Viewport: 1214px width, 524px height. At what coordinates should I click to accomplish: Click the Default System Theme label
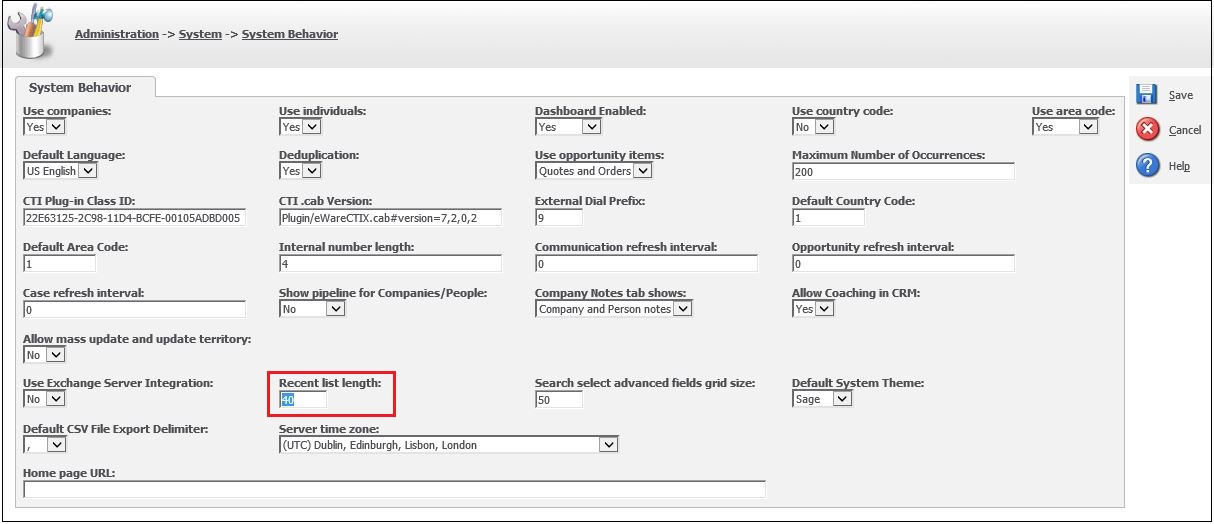(x=858, y=383)
